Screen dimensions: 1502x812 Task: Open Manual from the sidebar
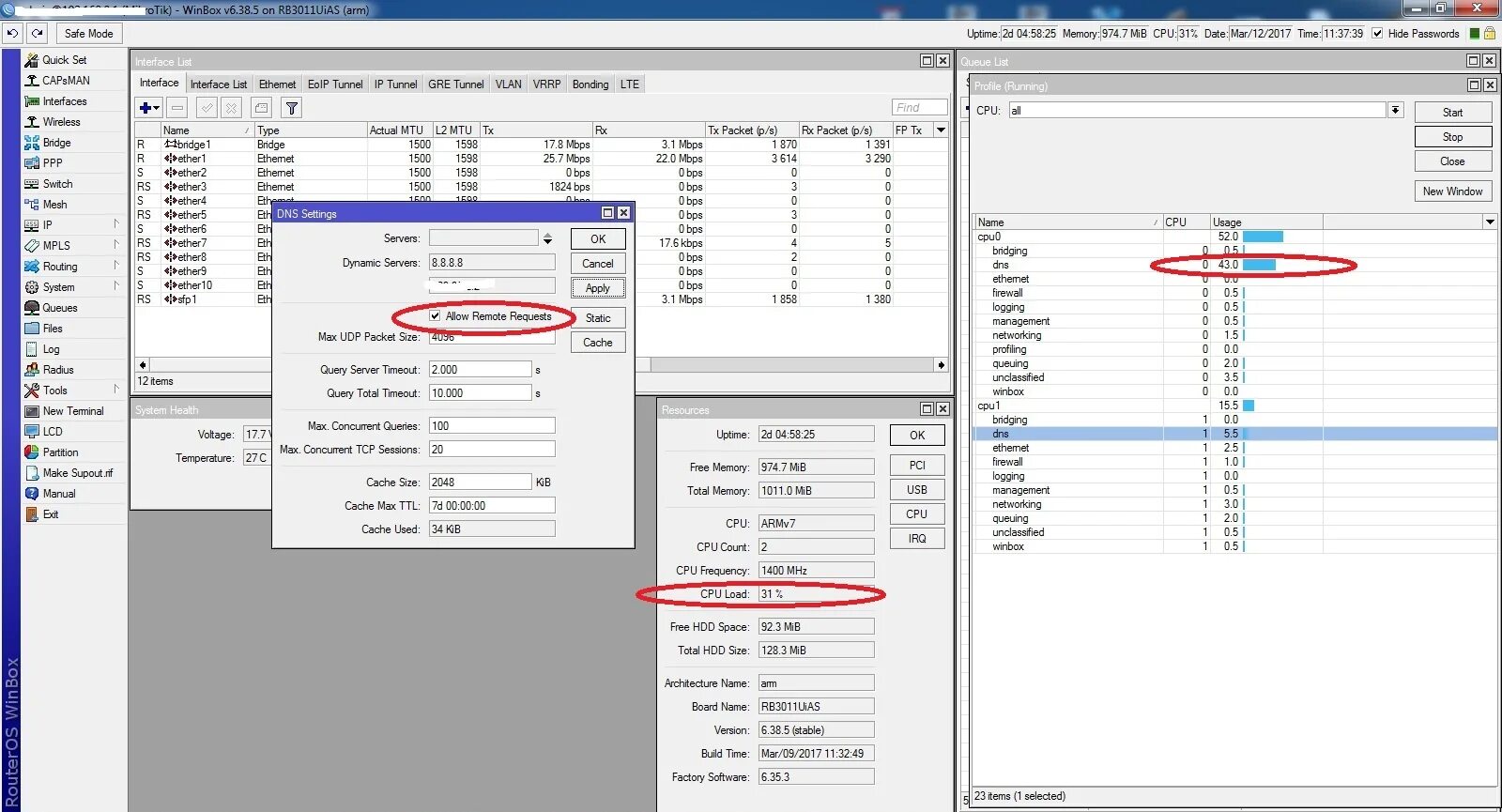click(59, 494)
